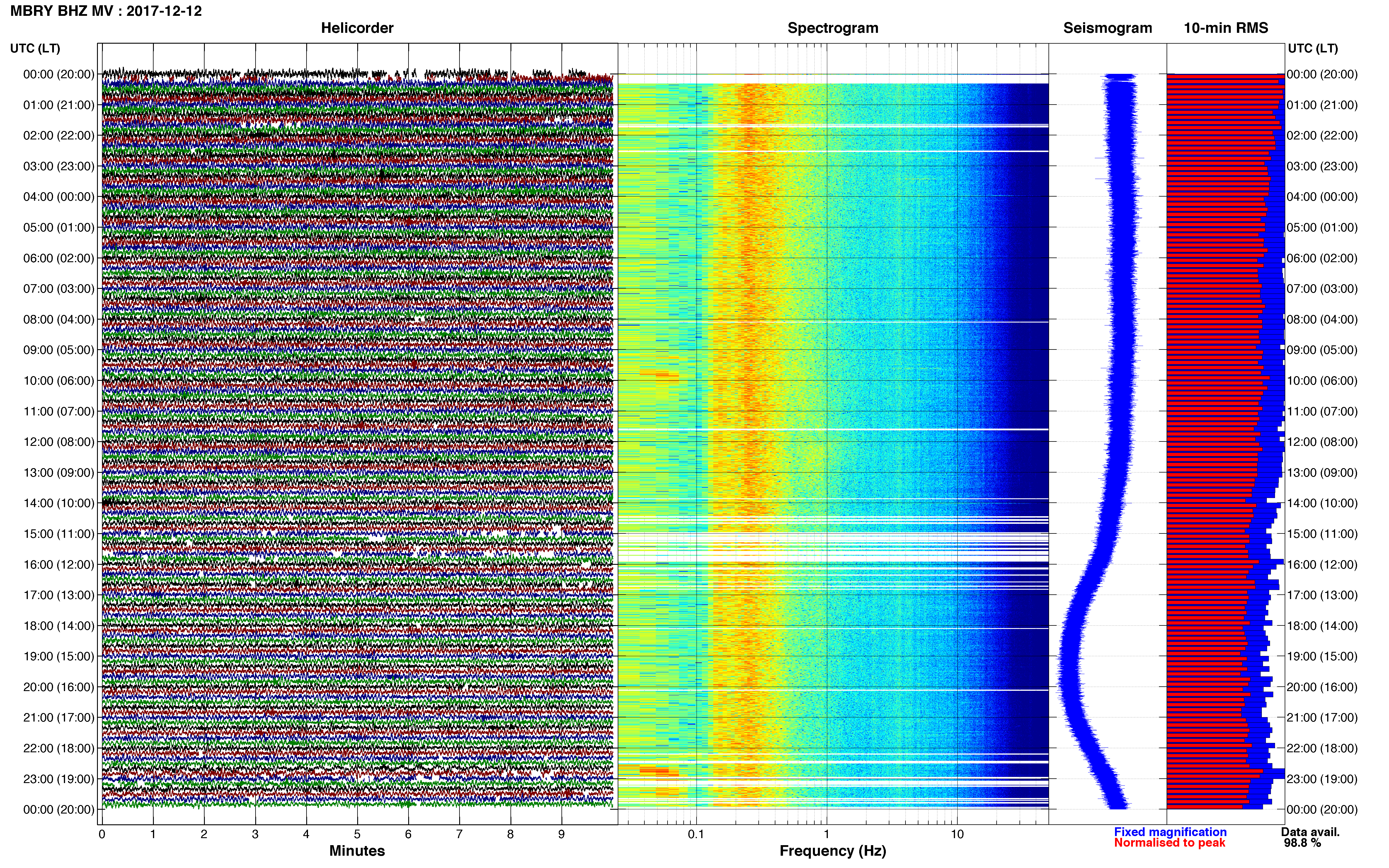Click the 'Seismogram' panel heading

pyautogui.click(x=1108, y=28)
